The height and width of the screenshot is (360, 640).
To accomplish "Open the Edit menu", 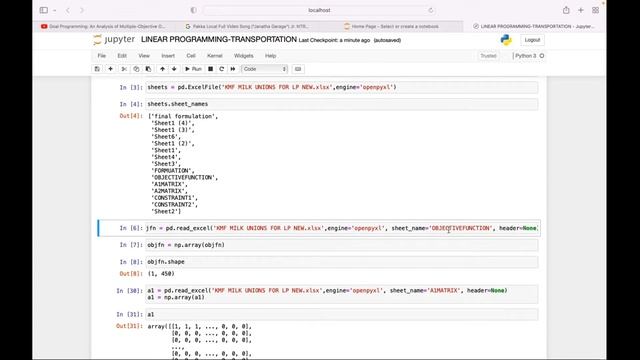I will 122,56.
